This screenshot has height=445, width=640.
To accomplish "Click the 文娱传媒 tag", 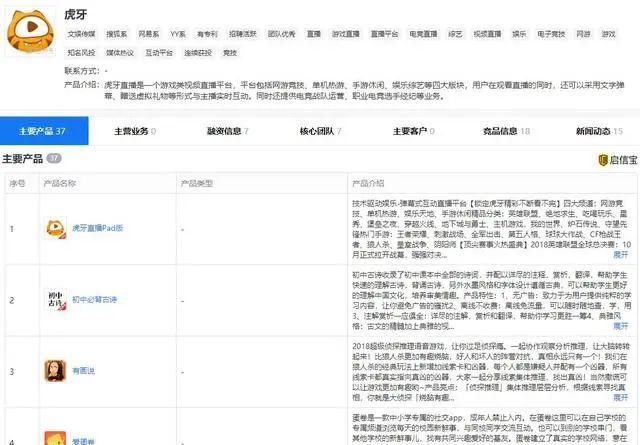I will coord(81,34).
